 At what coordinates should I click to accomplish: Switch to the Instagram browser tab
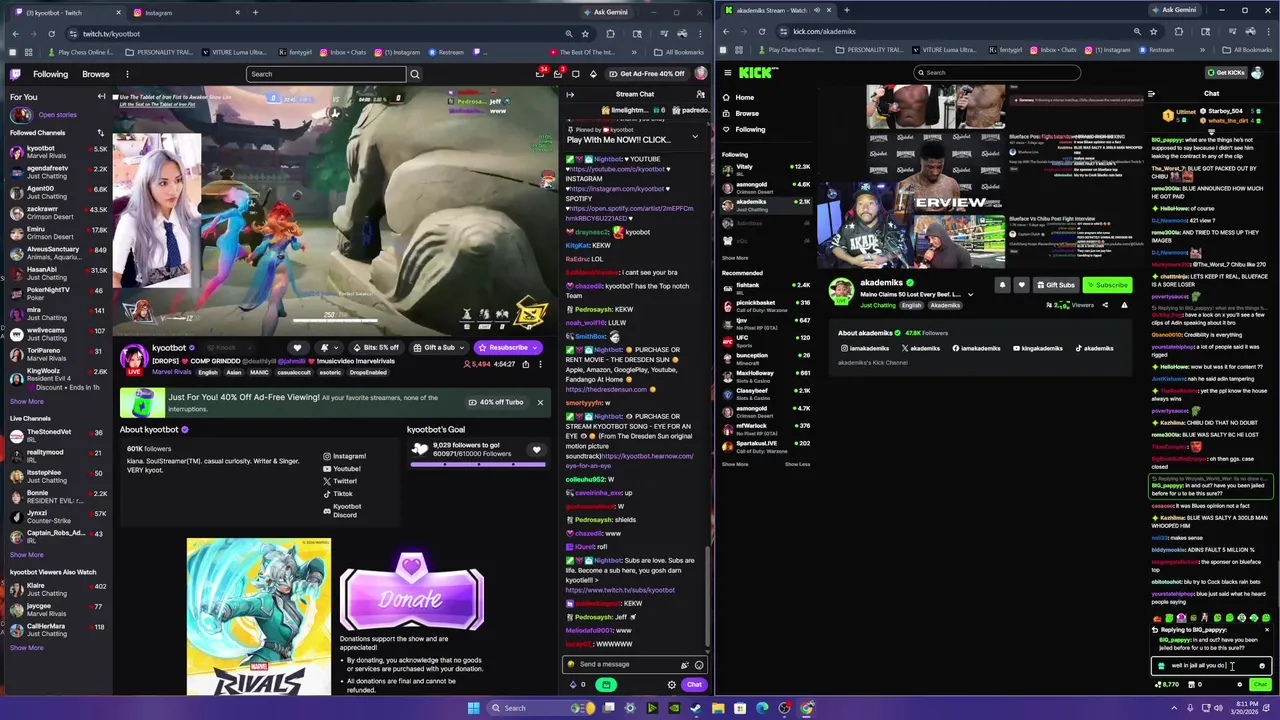[185, 12]
